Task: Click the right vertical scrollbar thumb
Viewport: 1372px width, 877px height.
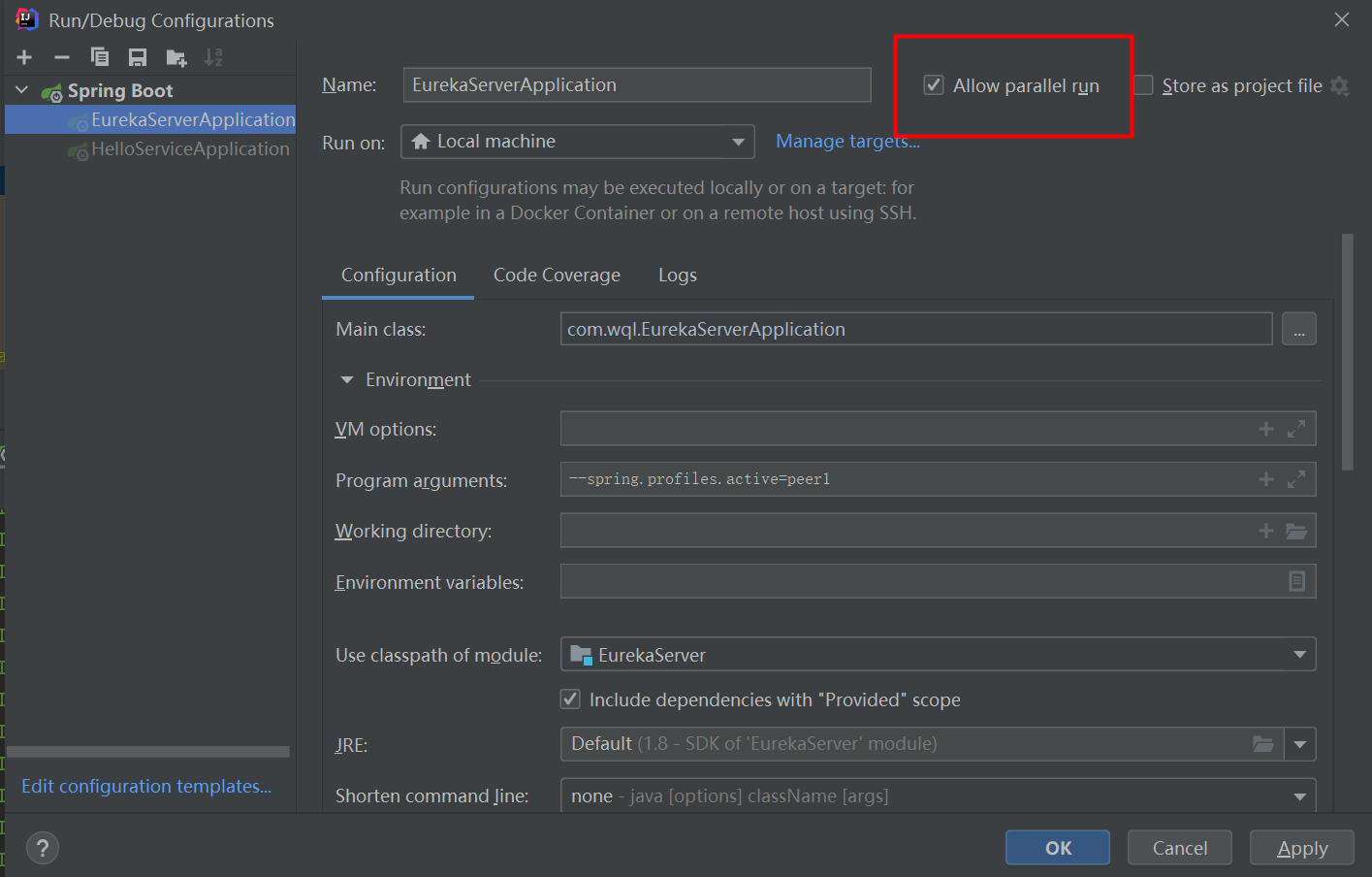Action: 1348,352
